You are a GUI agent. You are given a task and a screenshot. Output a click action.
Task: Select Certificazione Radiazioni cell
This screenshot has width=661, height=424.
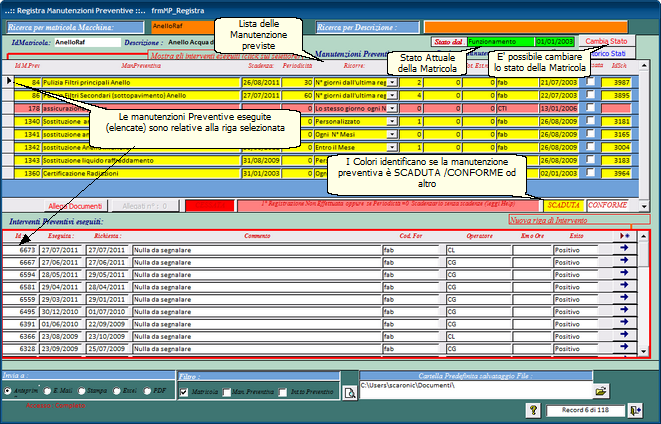[x=141, y=174]
